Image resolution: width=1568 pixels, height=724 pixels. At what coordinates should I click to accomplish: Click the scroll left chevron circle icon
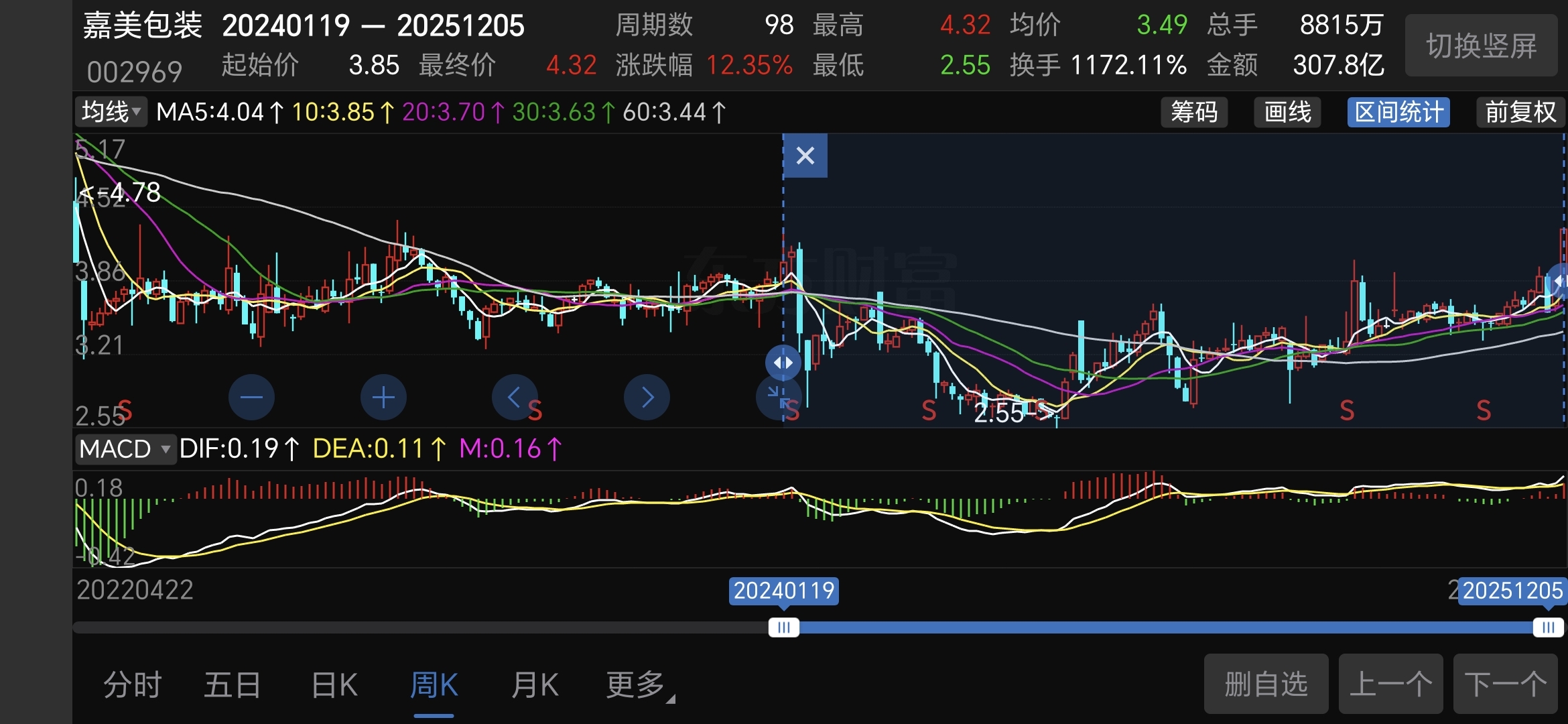pos(514,398)
